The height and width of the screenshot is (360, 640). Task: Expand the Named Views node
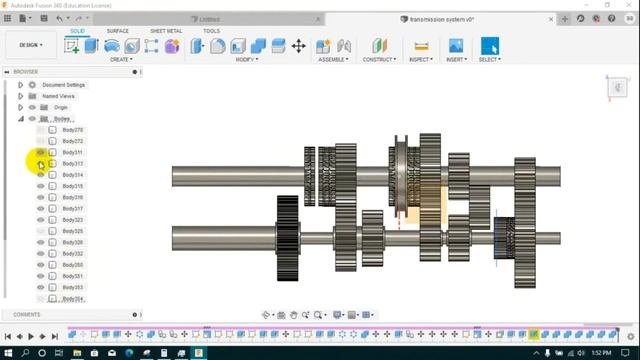coord(20,96)
